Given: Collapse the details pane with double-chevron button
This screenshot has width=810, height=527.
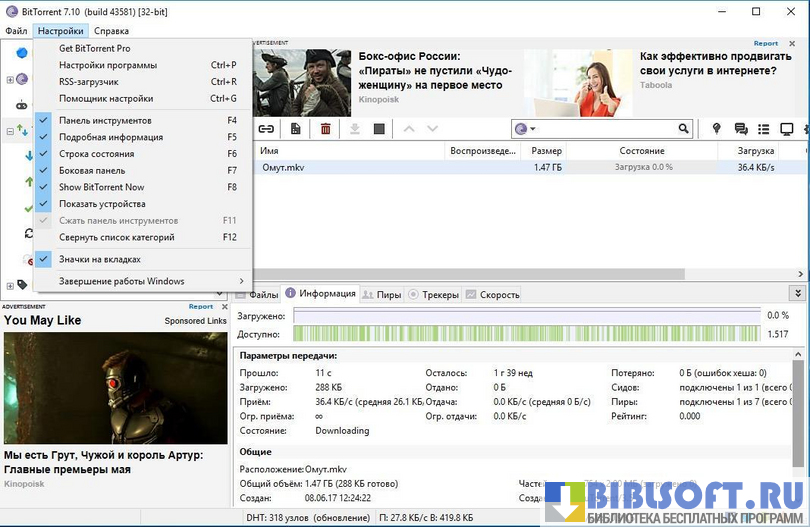Looking at the screenshot, I should tap(797, 294).
